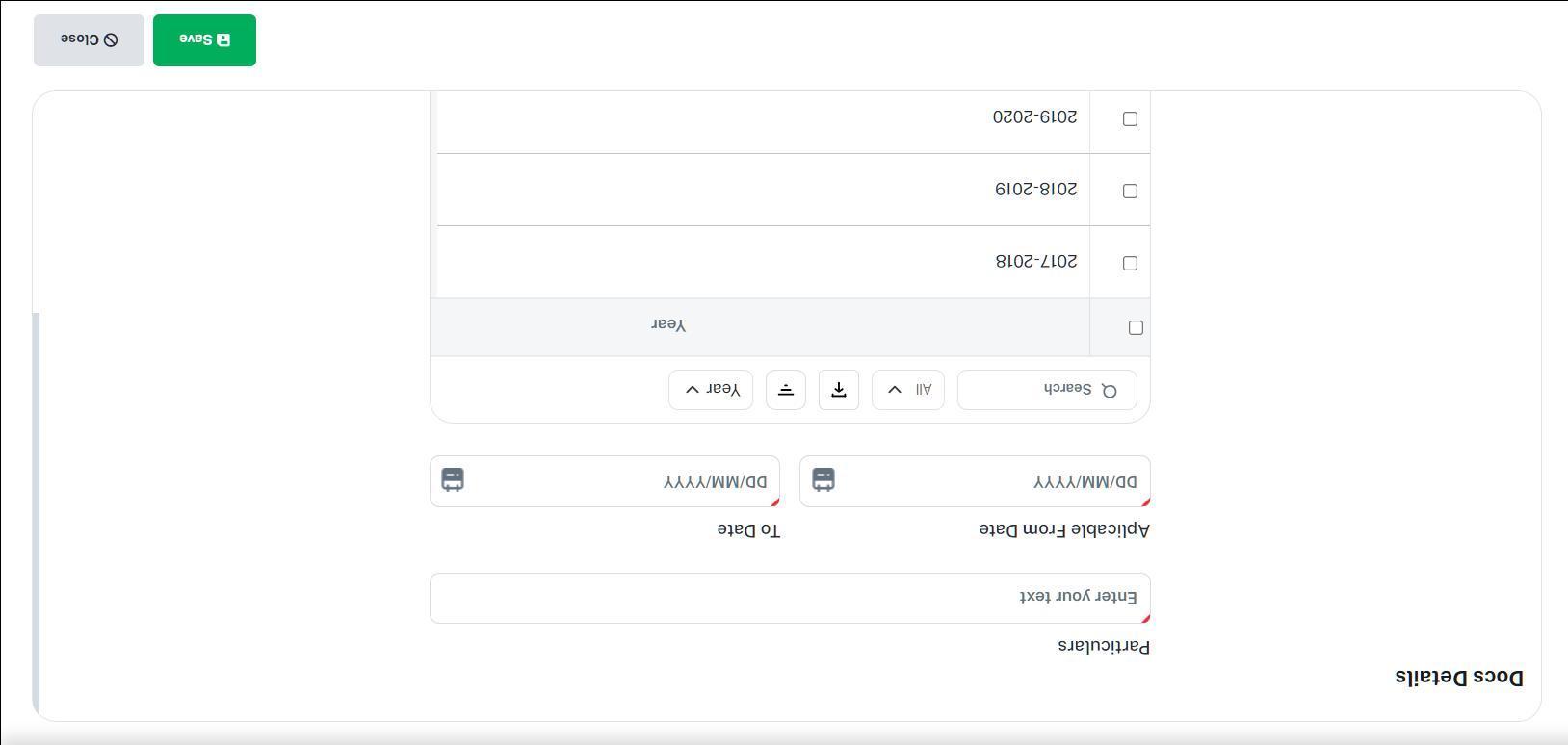Click the sort rows icon button
1568x745 pixels.
click(x=786, y=390)
